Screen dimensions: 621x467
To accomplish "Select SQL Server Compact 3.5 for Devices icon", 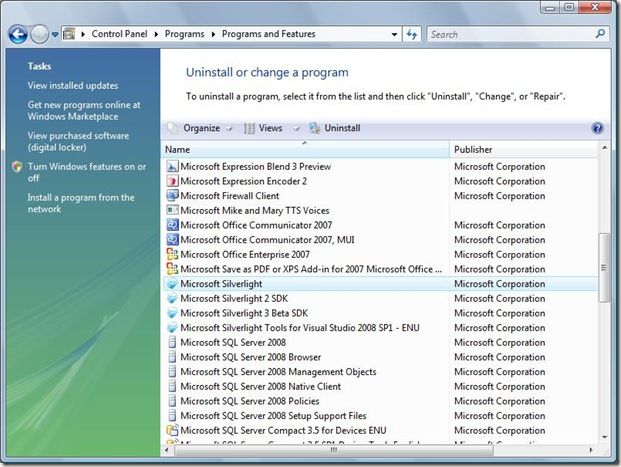I will click(x=172, y=430).
